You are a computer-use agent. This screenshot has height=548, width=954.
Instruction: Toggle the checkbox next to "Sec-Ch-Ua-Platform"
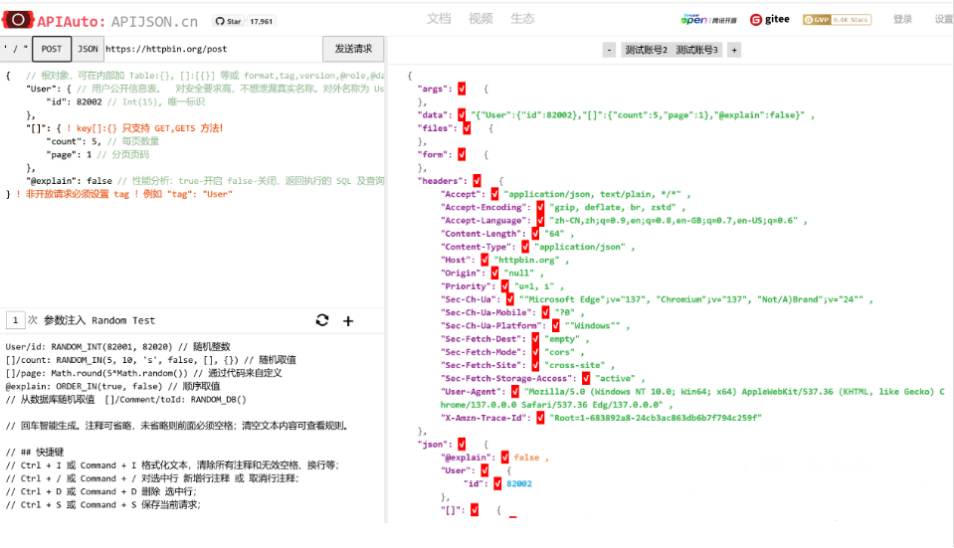point(555,325)
